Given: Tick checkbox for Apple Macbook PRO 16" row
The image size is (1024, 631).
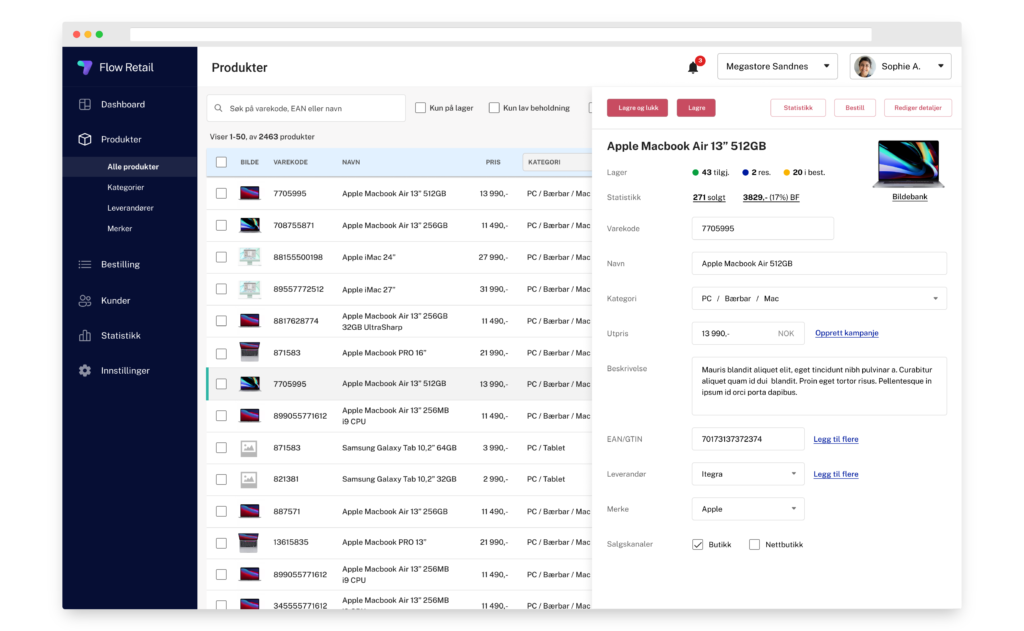Looking at the screenshot, I should pyautogui.click(x=221, y=353).
